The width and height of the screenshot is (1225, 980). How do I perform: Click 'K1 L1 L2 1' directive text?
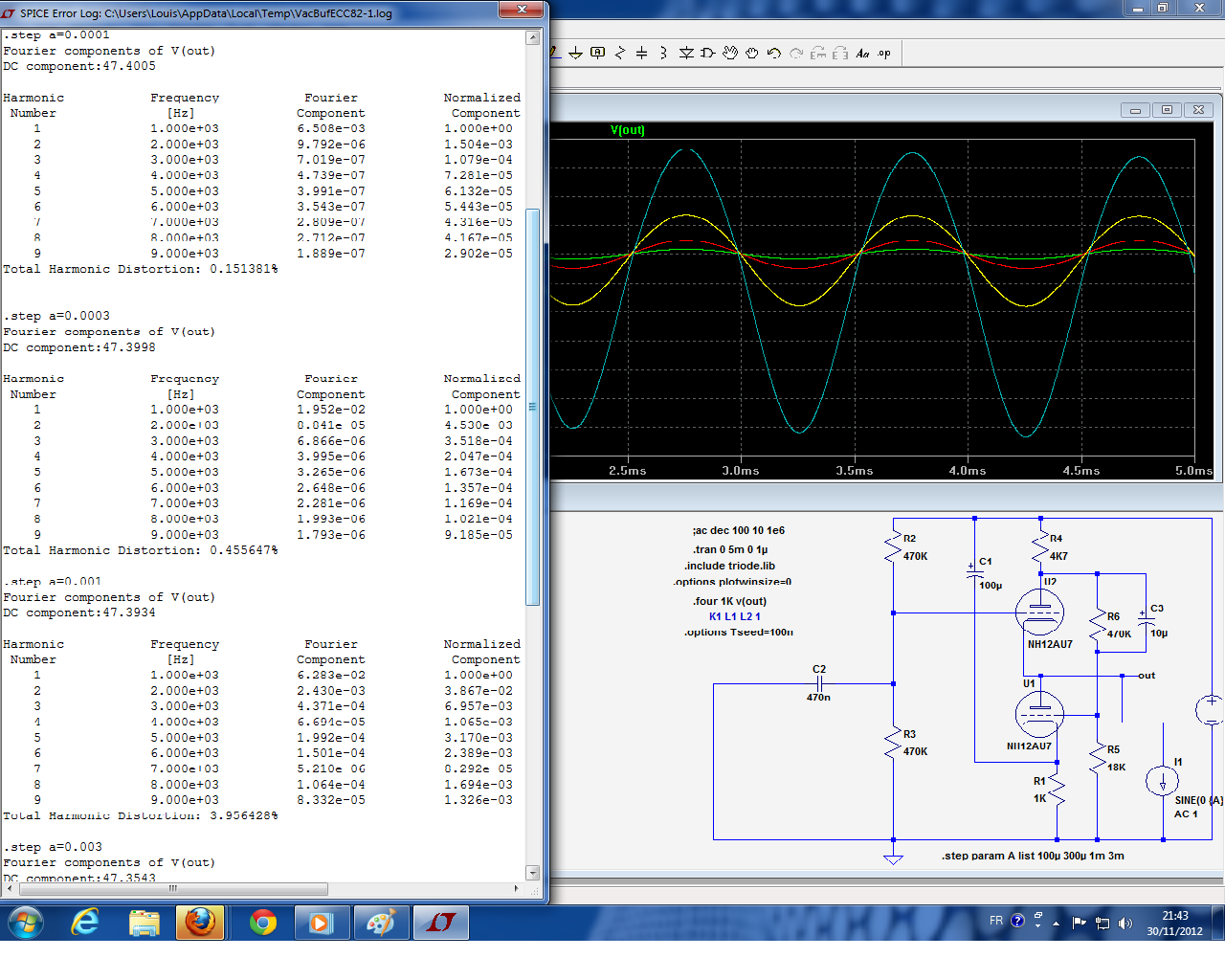tap(735, 616)
